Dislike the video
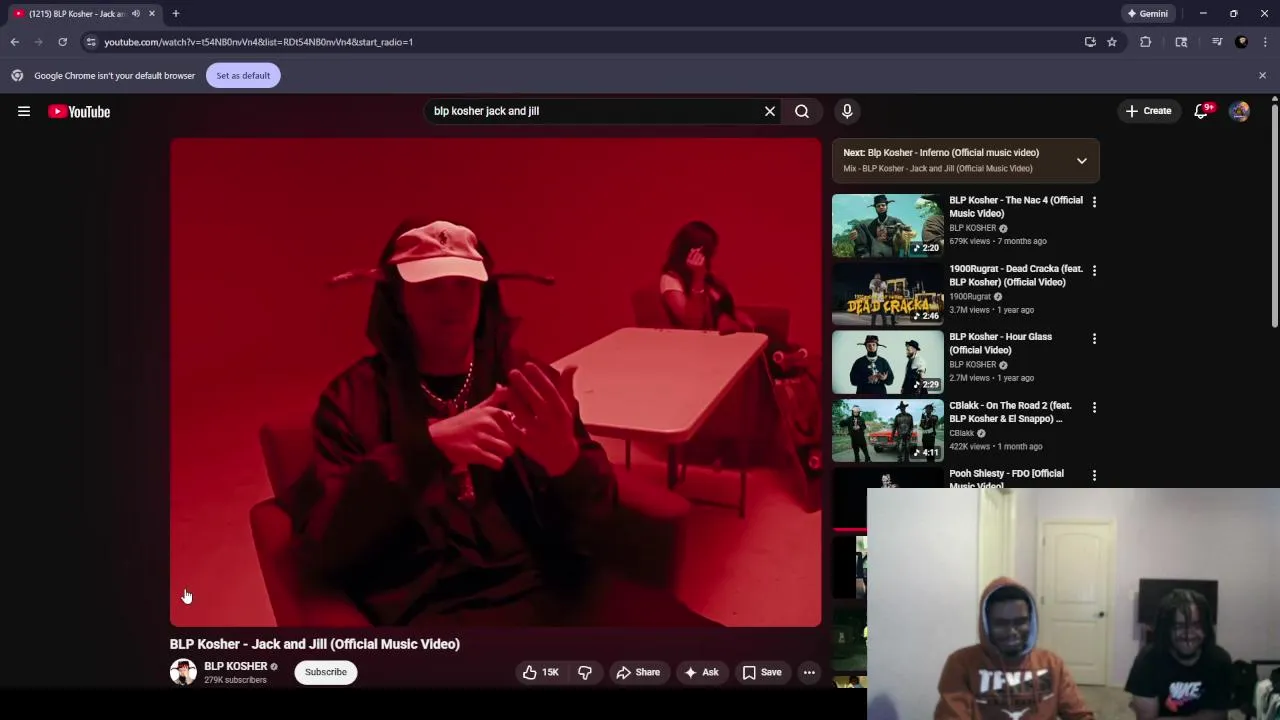The image size is (1280, 720). (585, 672)
